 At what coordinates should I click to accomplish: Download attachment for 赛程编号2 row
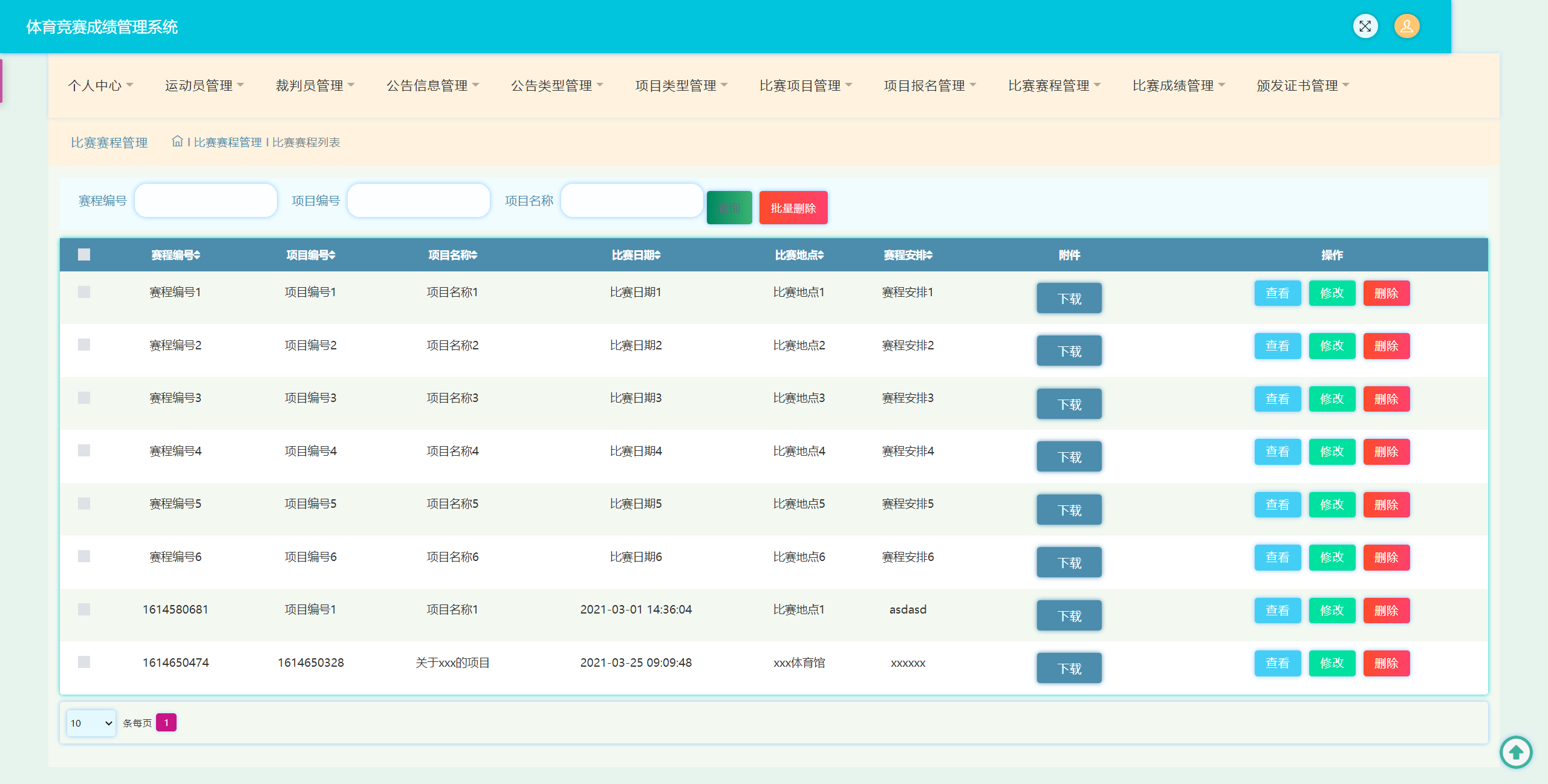point(1068,351)
